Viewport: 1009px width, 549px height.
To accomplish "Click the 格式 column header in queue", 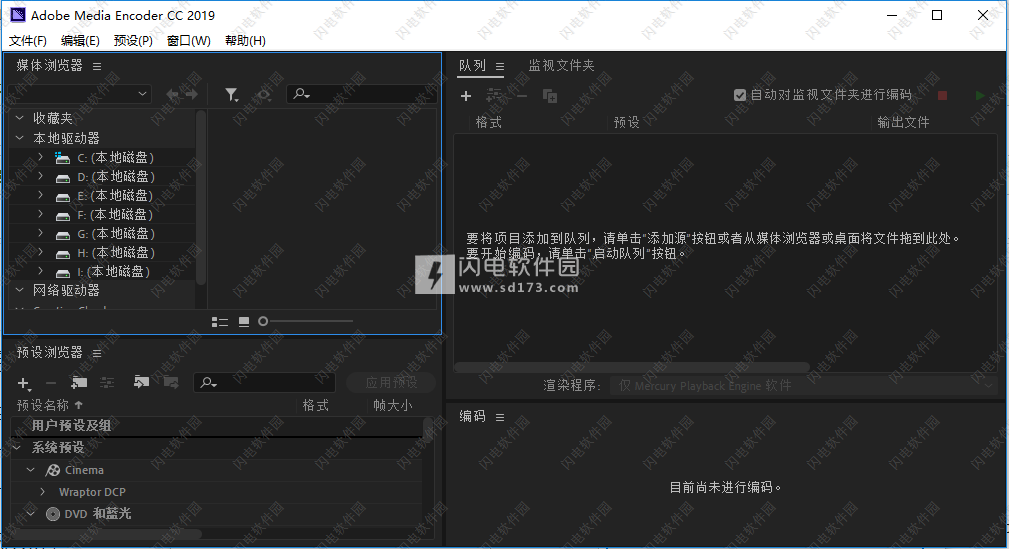I will [x=488, y=122].
